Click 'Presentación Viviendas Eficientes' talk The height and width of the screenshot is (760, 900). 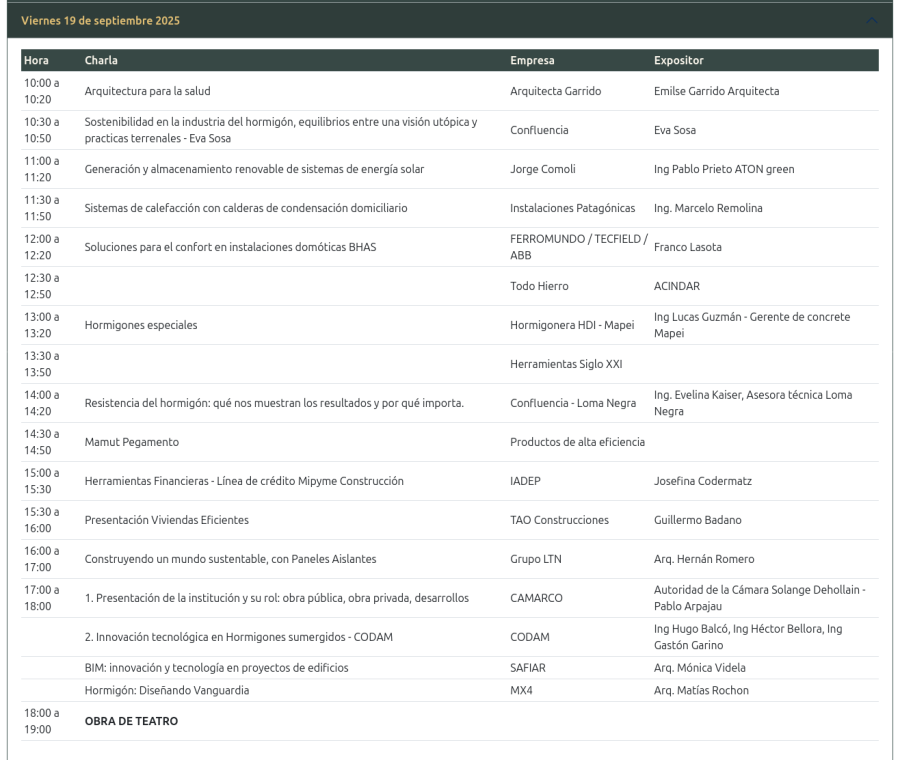[166, 520]
